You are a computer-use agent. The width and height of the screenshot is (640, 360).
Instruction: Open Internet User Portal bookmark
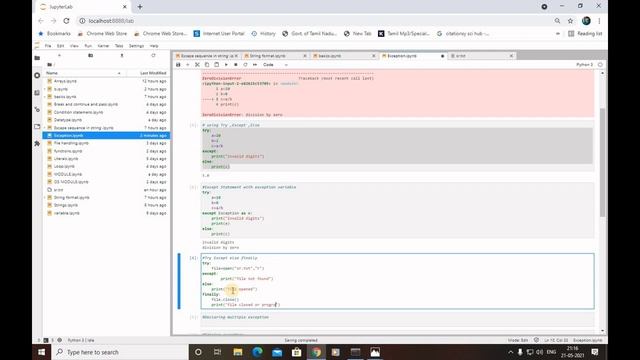click(219, 33)
